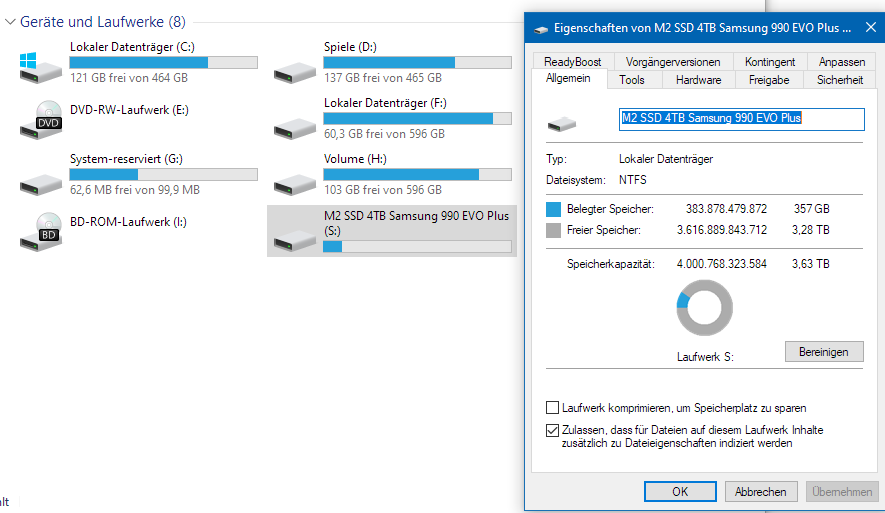Image resolution: width=885 pixels, height=513 pixels.
Task: Click the F: drive usage bar
Action: pyautogui.click(x=418, y=119)
